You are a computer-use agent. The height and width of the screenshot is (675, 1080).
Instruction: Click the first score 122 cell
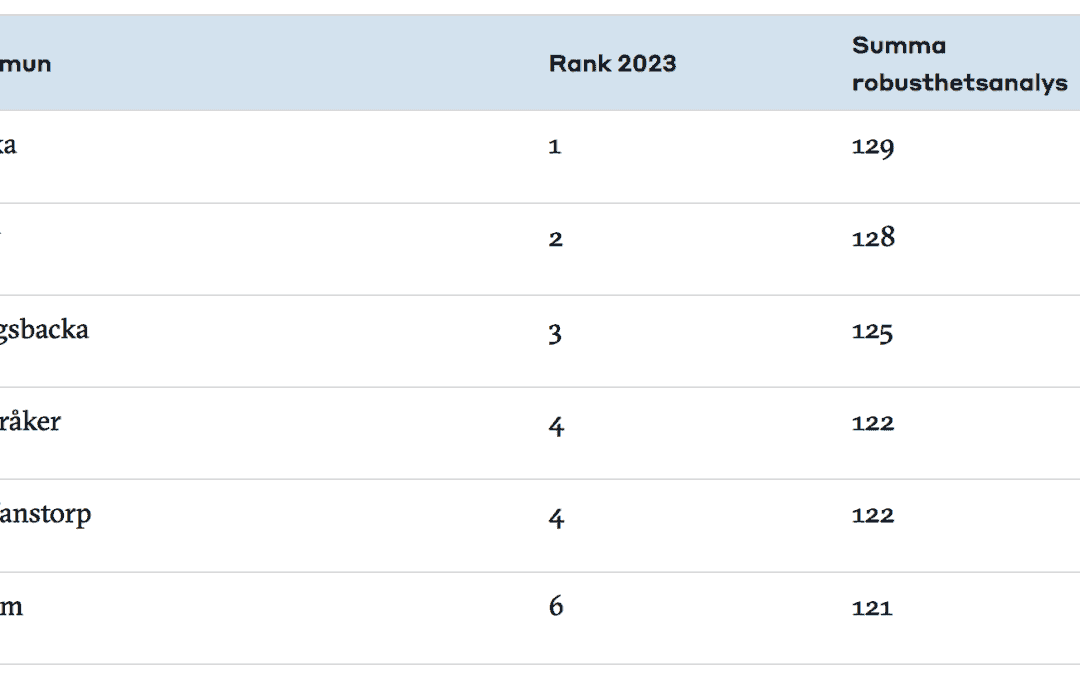click(x=873, y=422)
